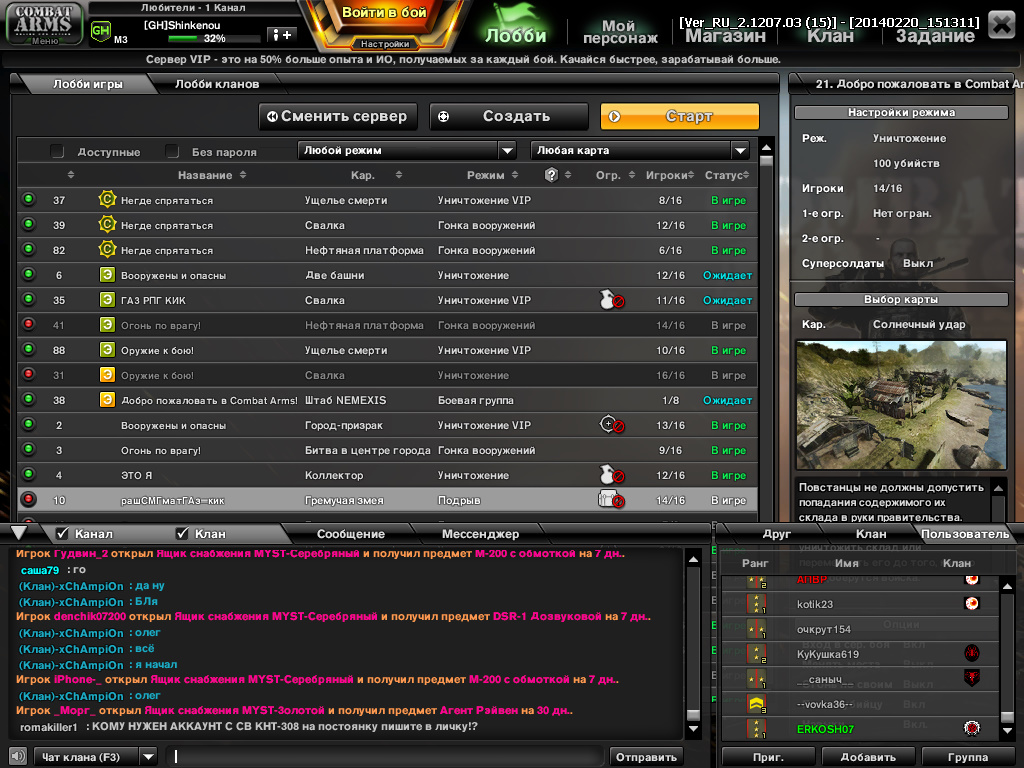
Task: Sort room list by Огр. column
Action: click(x=615, y=175)
